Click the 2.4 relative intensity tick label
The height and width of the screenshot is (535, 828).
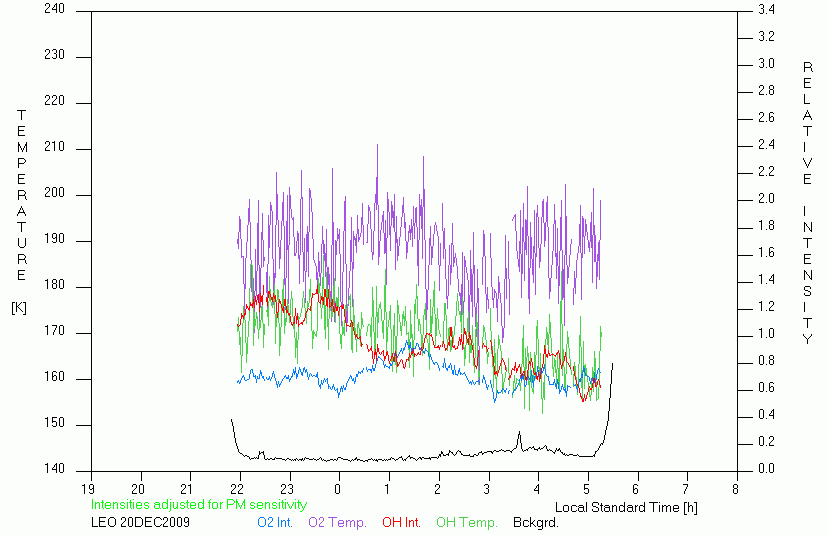coord(766,144)
